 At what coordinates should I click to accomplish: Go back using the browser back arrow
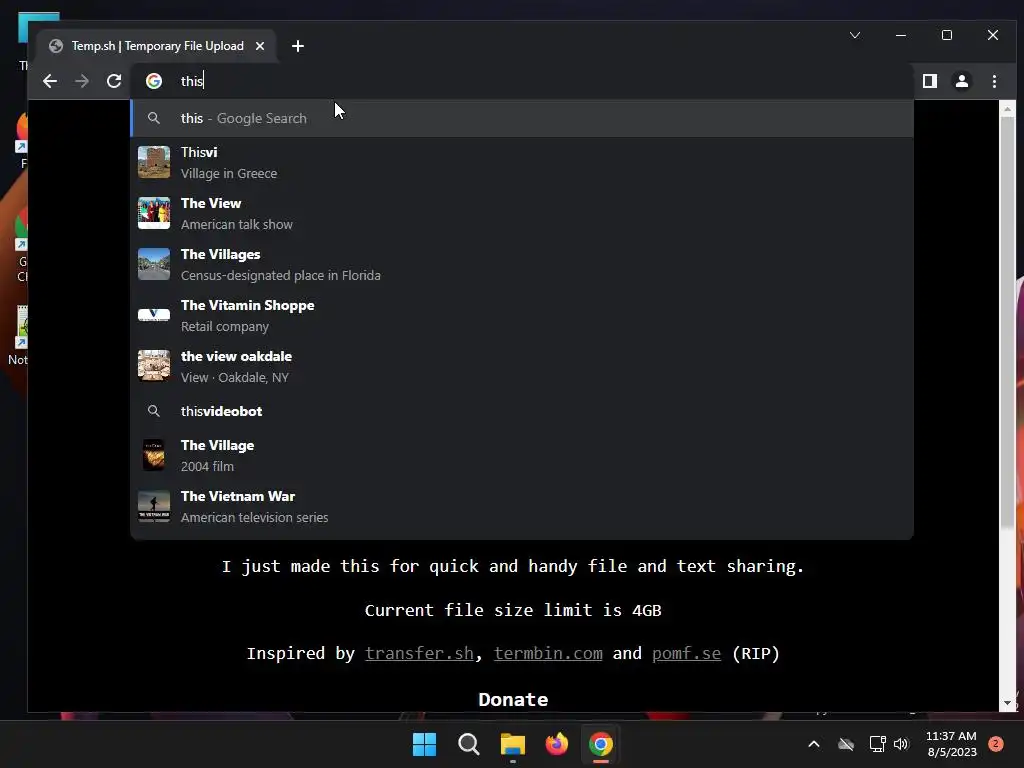click(50, 81)
